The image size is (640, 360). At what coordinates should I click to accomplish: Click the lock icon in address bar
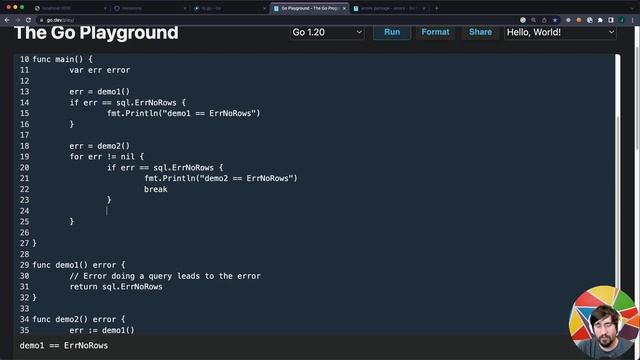point(41,20)
